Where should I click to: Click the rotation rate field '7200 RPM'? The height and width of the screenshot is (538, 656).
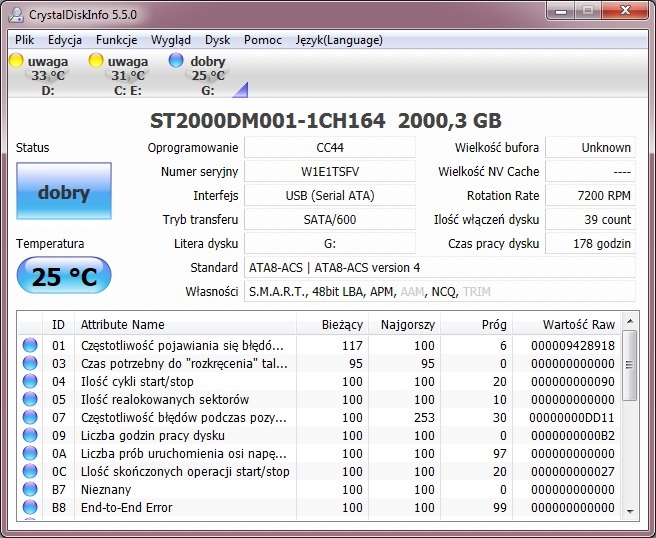[x=590, y=195]
